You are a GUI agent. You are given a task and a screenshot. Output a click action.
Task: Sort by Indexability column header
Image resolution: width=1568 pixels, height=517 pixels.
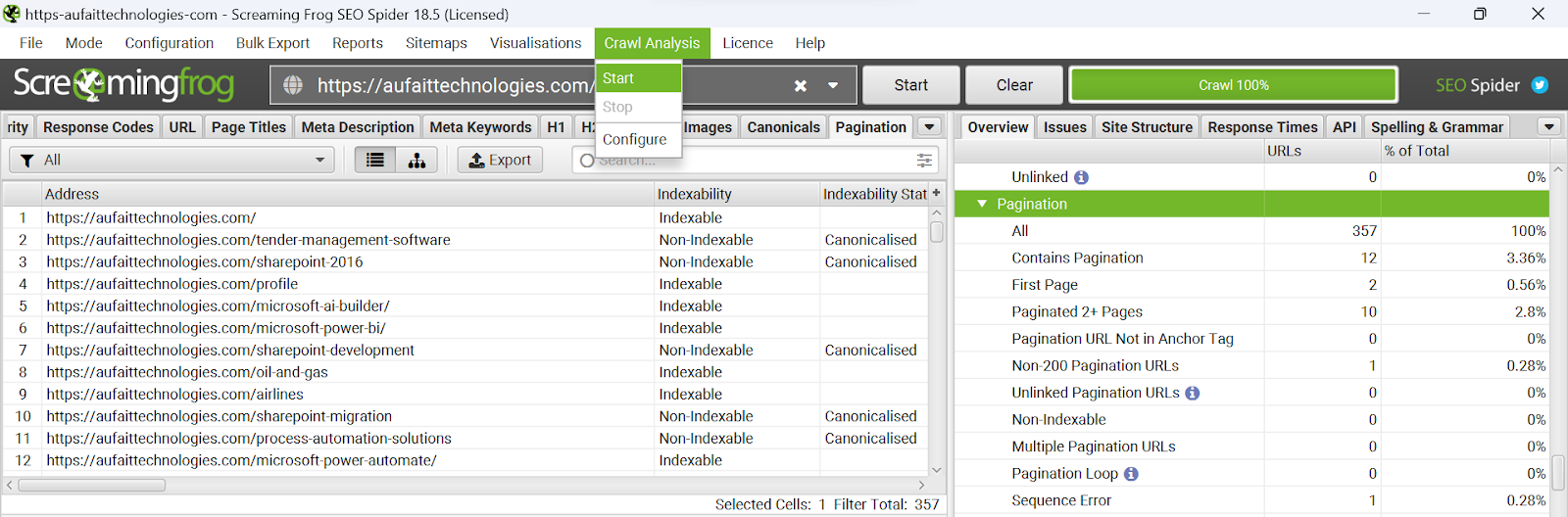737,194
